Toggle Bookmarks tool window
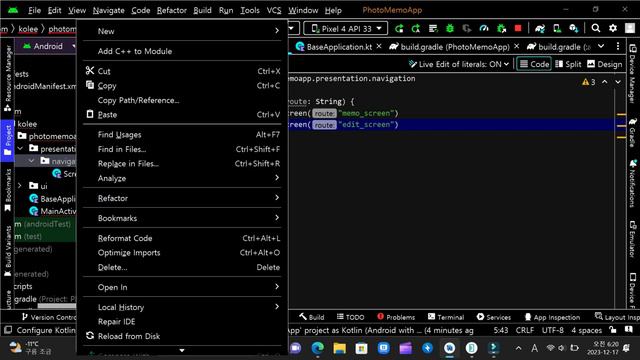The height and width of the screenshot is (360, 640). (8, 190)
